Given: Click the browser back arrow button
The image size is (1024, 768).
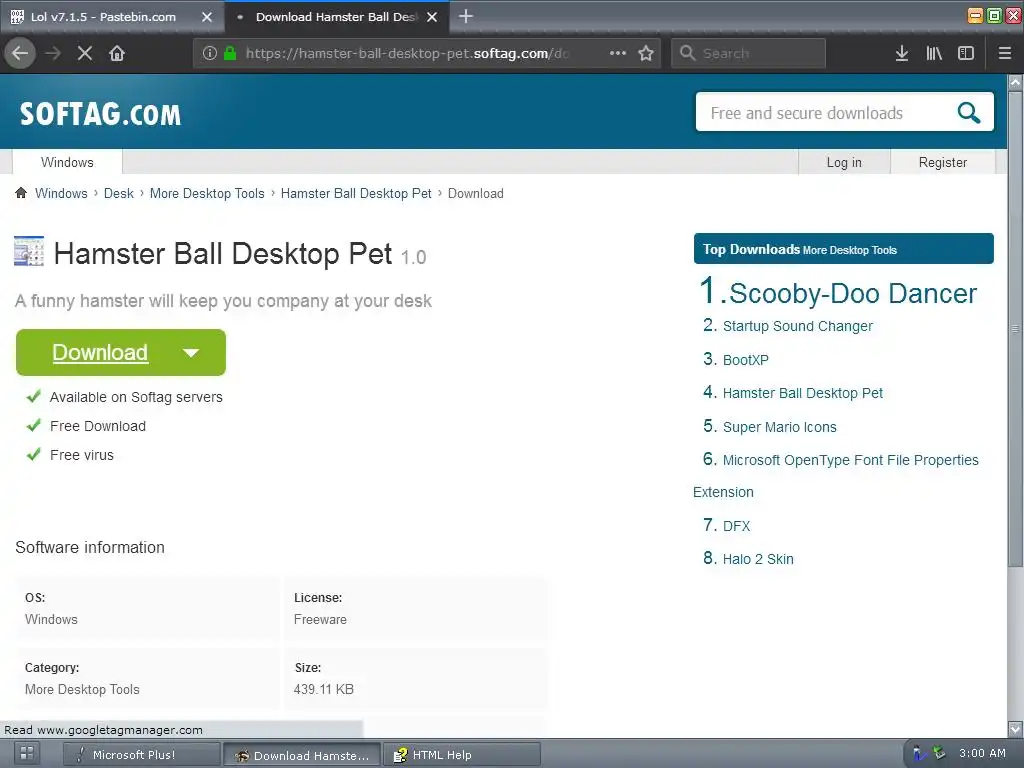Looking at the screenshot, I should pos(20,53).
